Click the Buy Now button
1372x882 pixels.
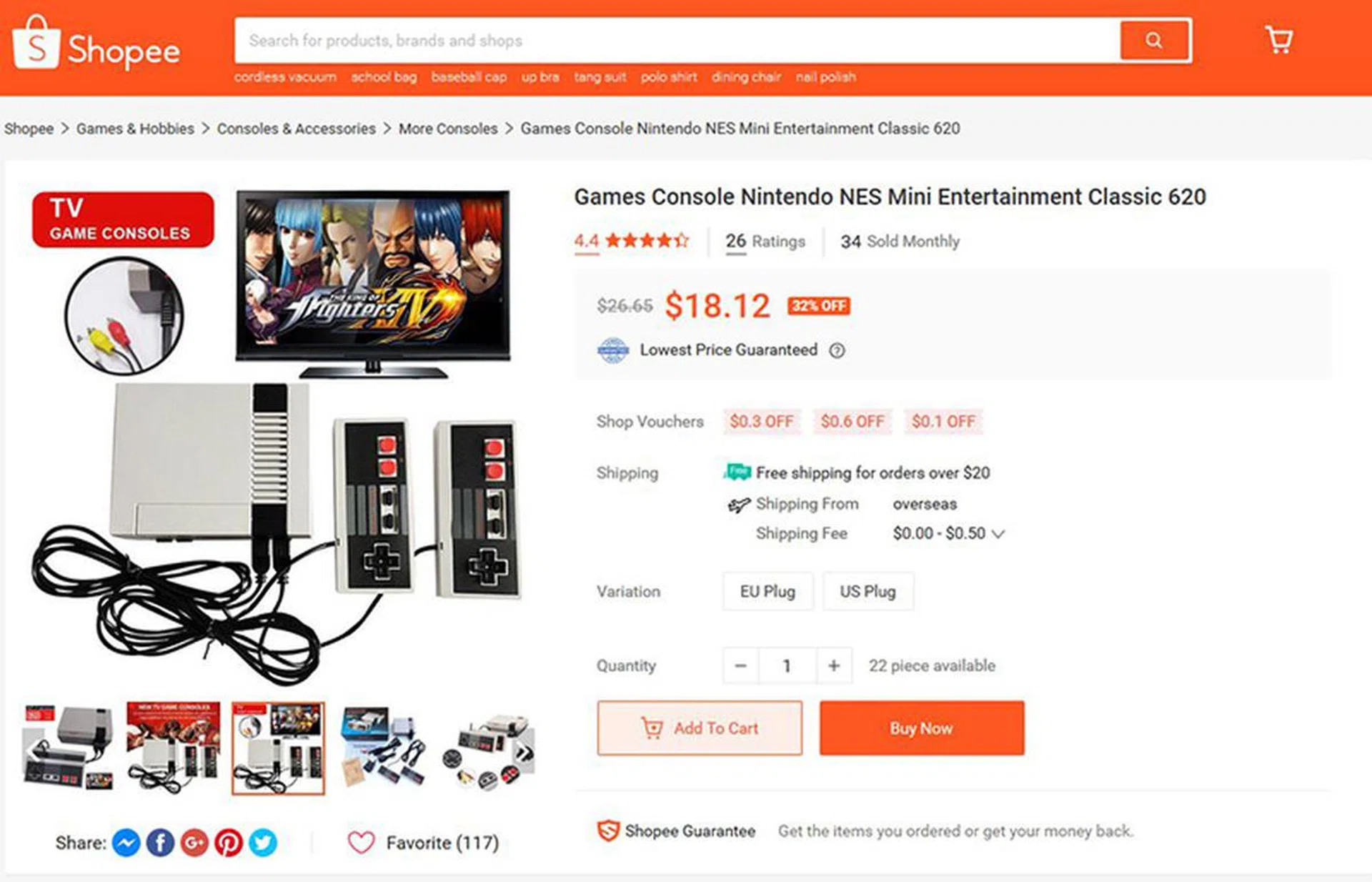coord(921,728)
